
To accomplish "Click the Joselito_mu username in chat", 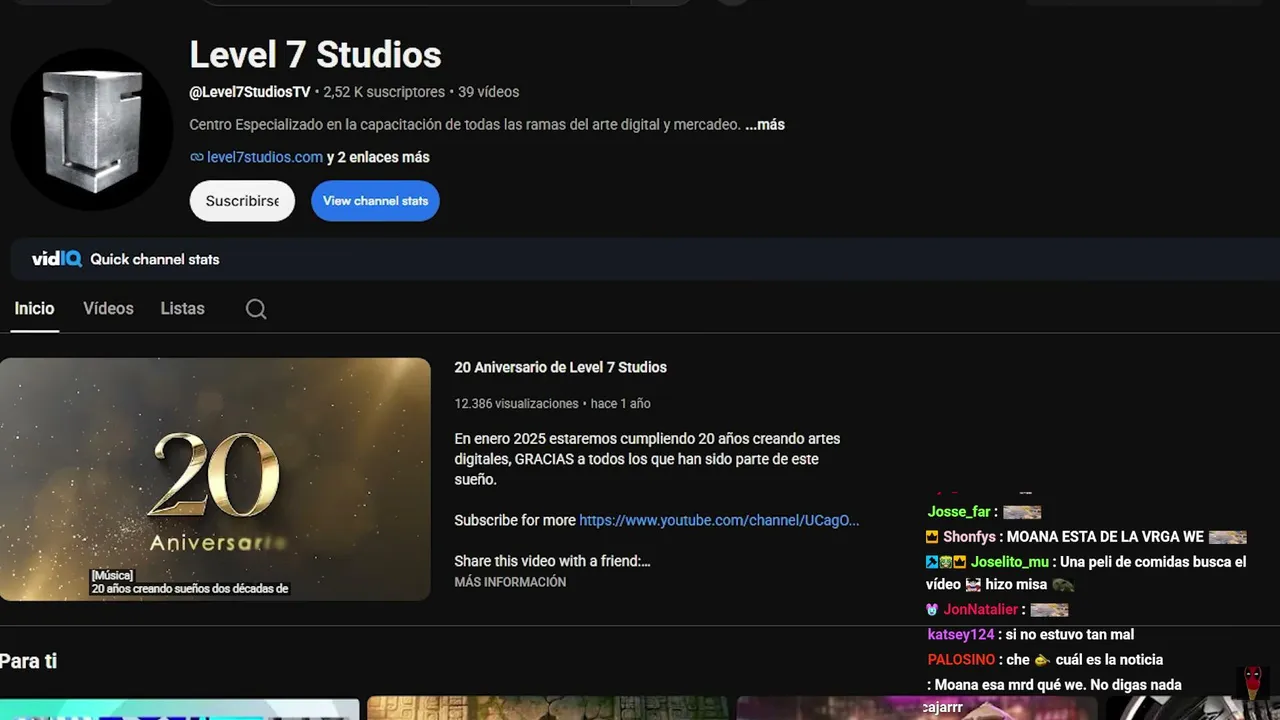I will point(1010,562).
